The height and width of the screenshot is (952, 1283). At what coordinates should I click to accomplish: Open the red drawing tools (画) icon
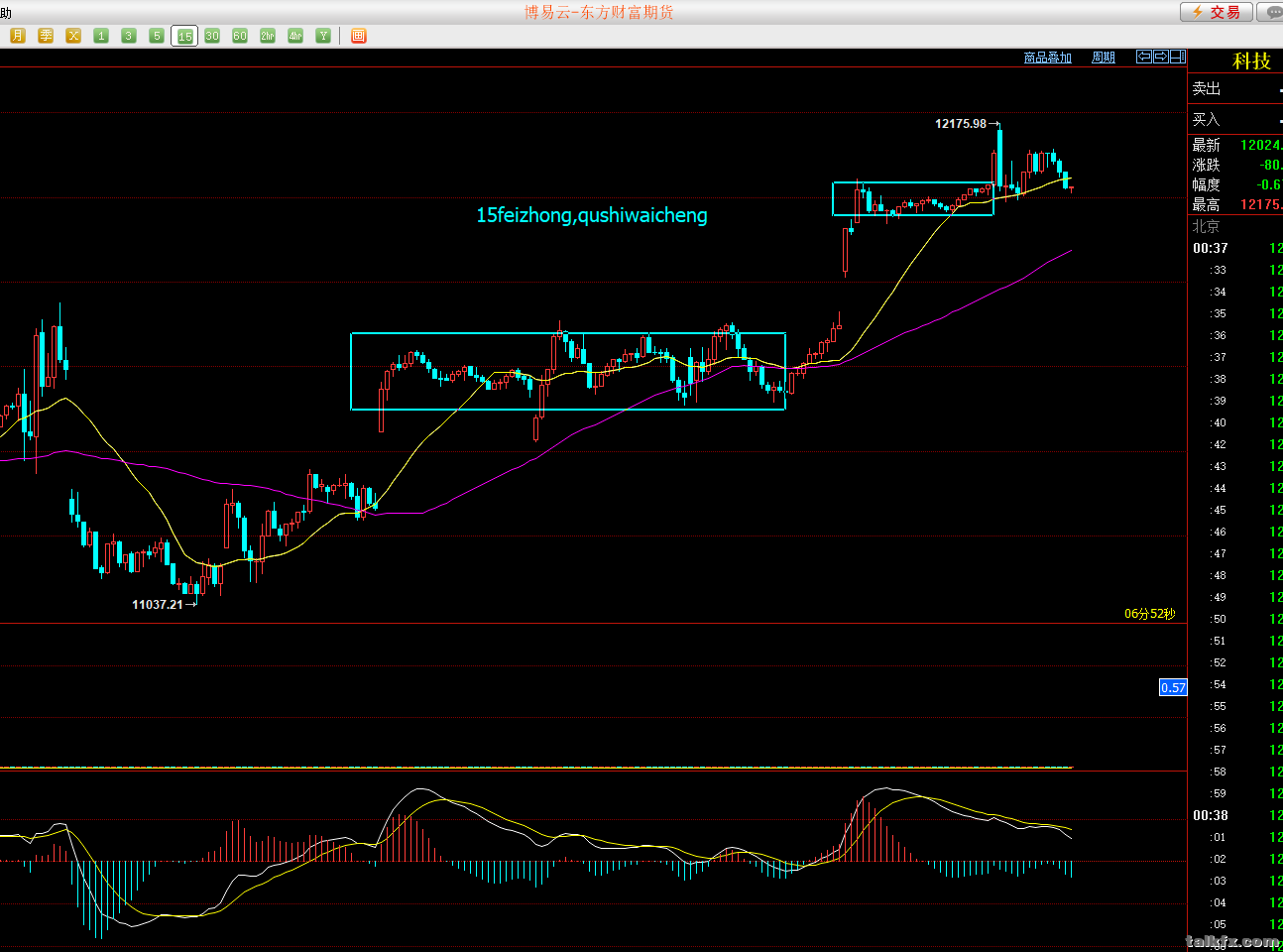[x=359, y=36]
